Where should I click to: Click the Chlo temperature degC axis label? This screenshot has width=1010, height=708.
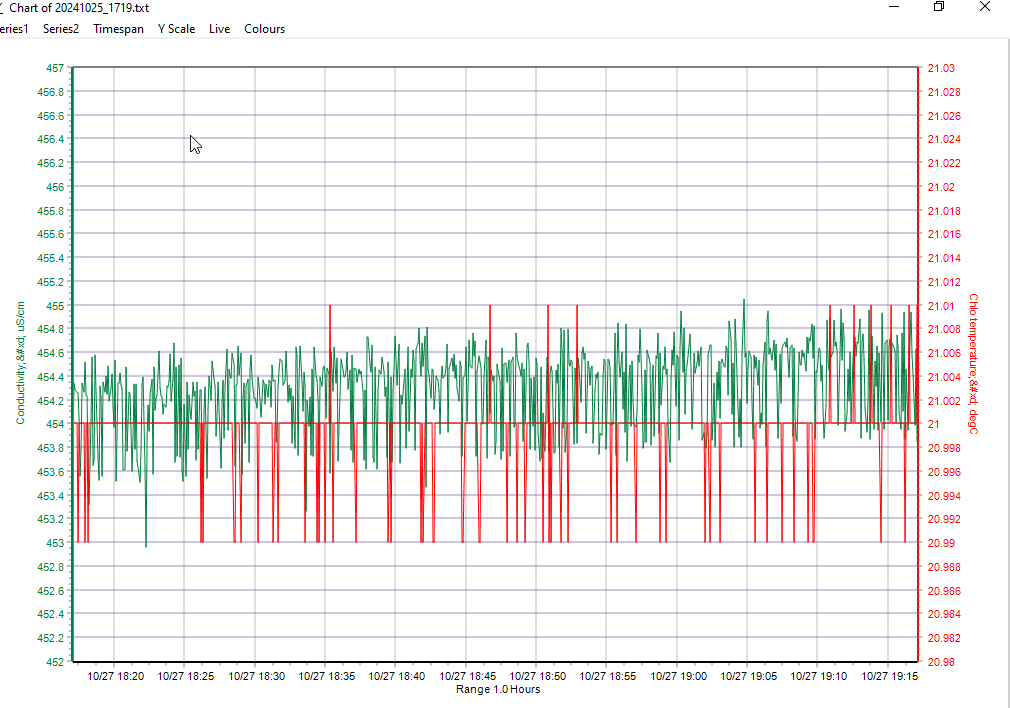point(973,363)
